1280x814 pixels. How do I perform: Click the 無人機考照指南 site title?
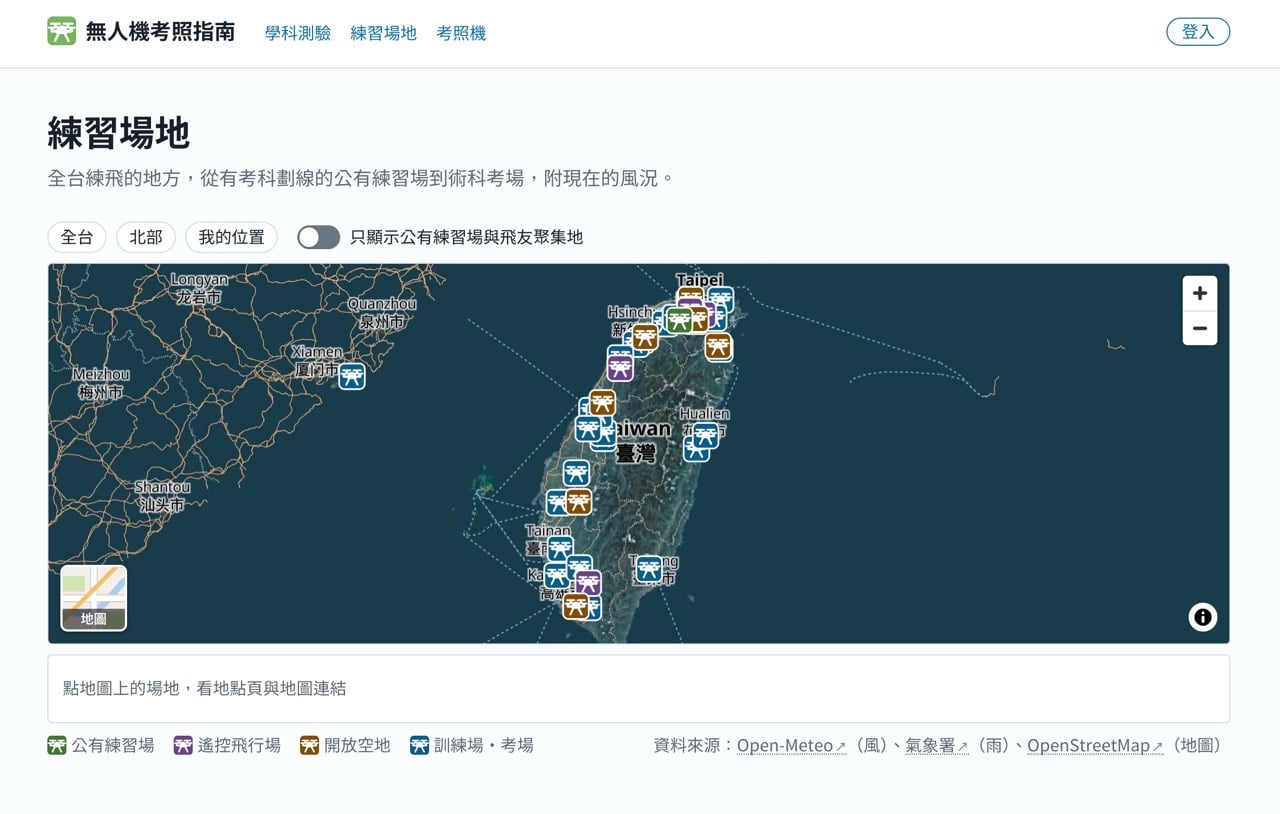tap(160, 32)
